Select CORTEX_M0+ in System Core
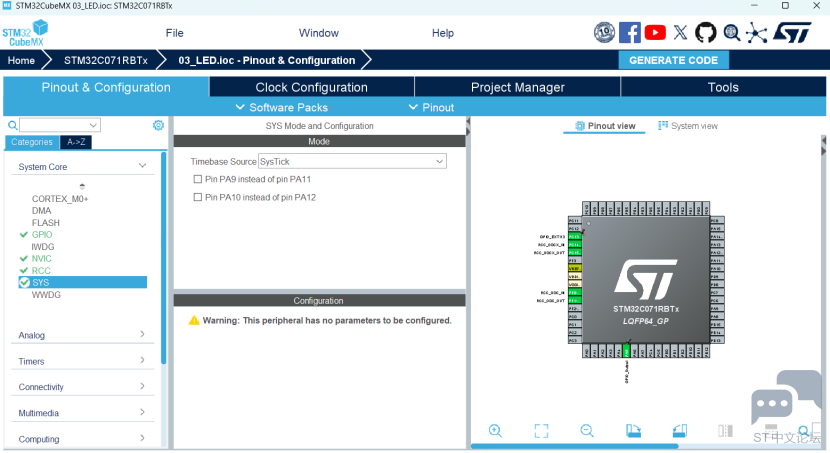Viewport: 830px width, 453px height. [x=60, y=198]
